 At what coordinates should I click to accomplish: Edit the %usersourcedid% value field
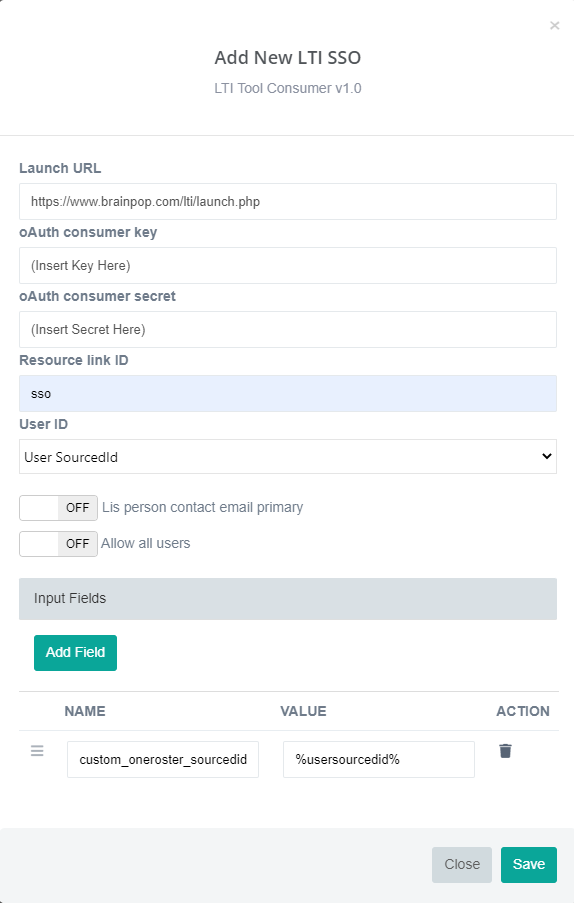pos(379,760)
